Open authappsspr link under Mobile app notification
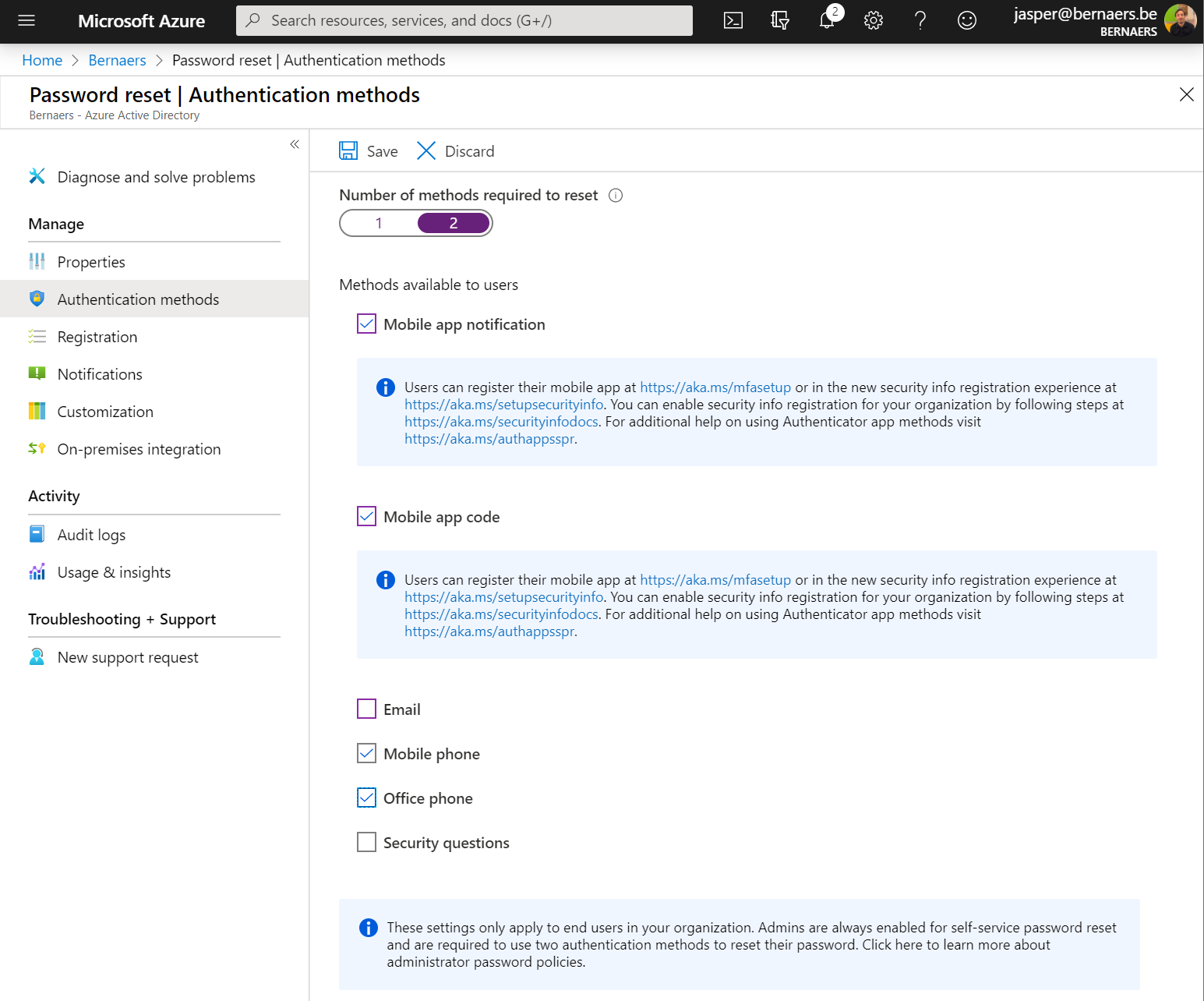The height and width of the screenshot is (1001, 1204). click(489, 439)
